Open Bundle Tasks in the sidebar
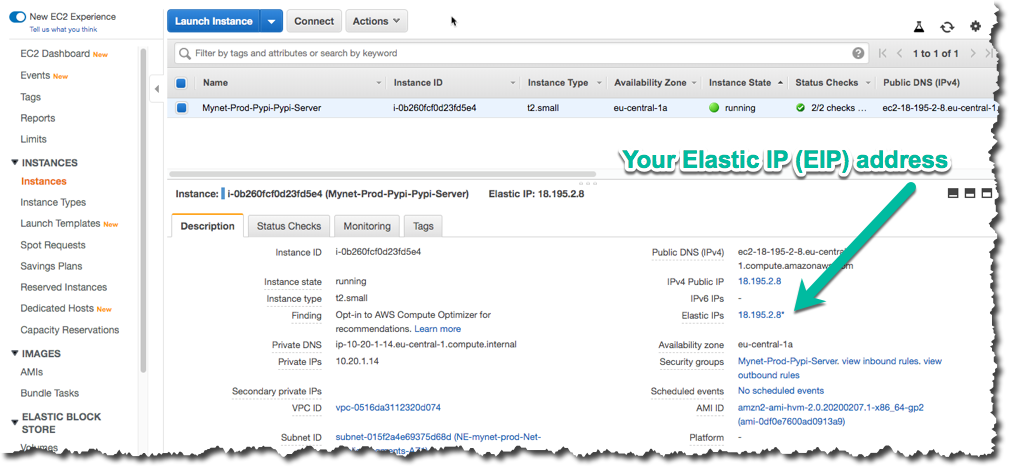1010x467 pixels. 50,393
